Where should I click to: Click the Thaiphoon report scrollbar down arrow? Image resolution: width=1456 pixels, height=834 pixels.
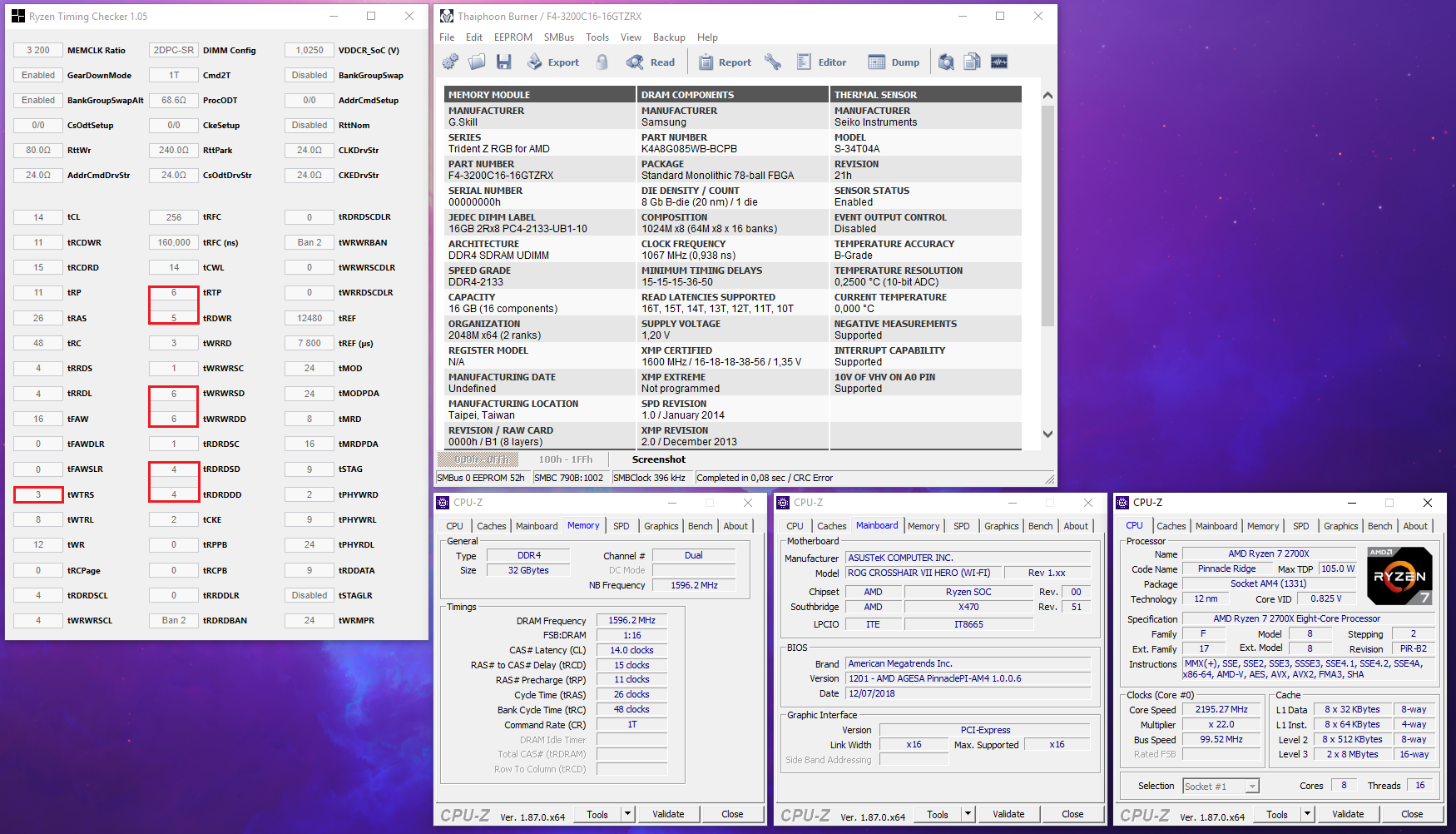tap(1047, 434)
